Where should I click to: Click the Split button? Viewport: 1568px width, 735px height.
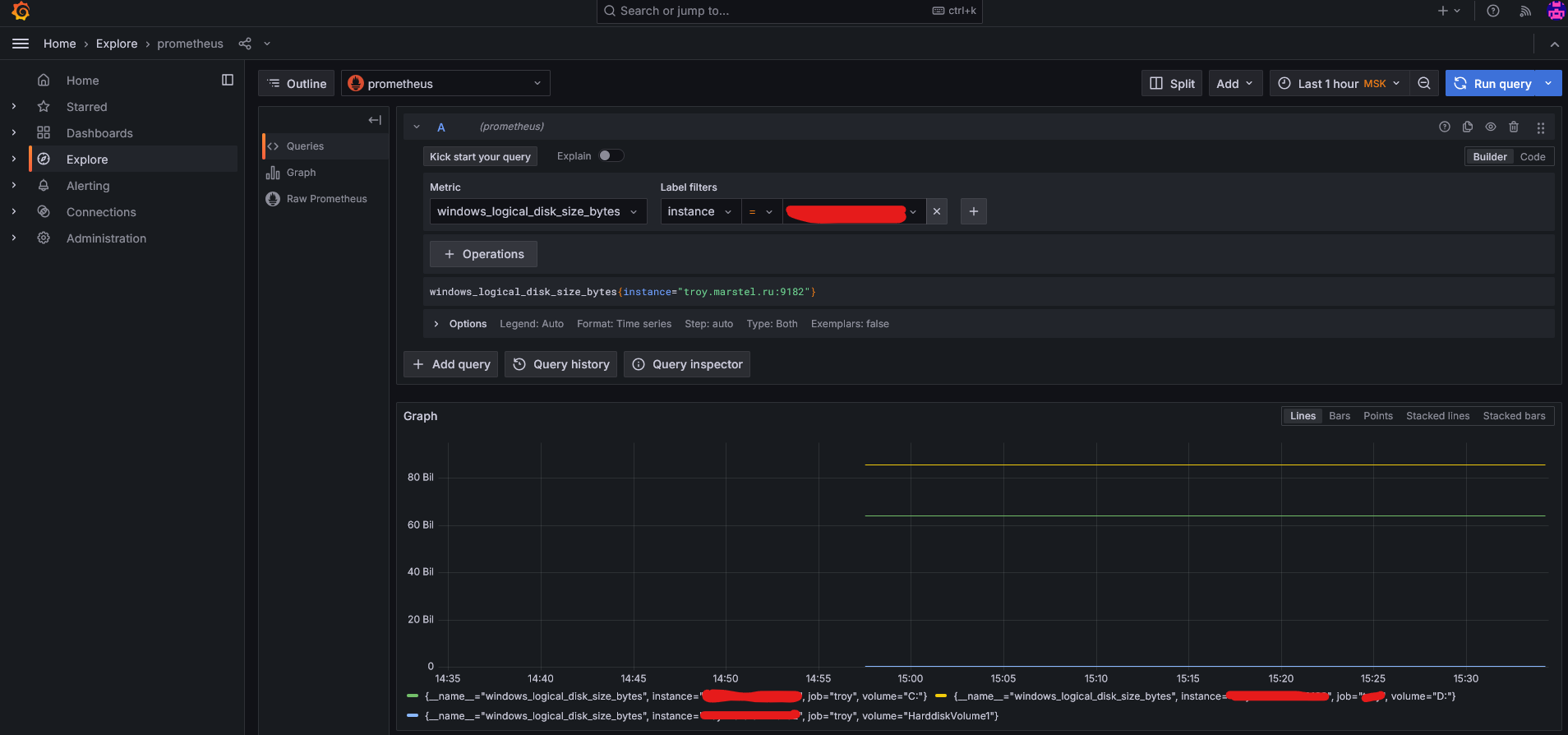[x=1172, y=83]
